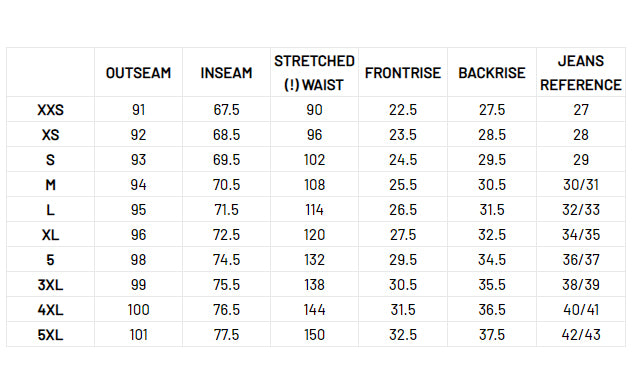
Task: Click the backrise value 34.5
Action: coord(492,260)
